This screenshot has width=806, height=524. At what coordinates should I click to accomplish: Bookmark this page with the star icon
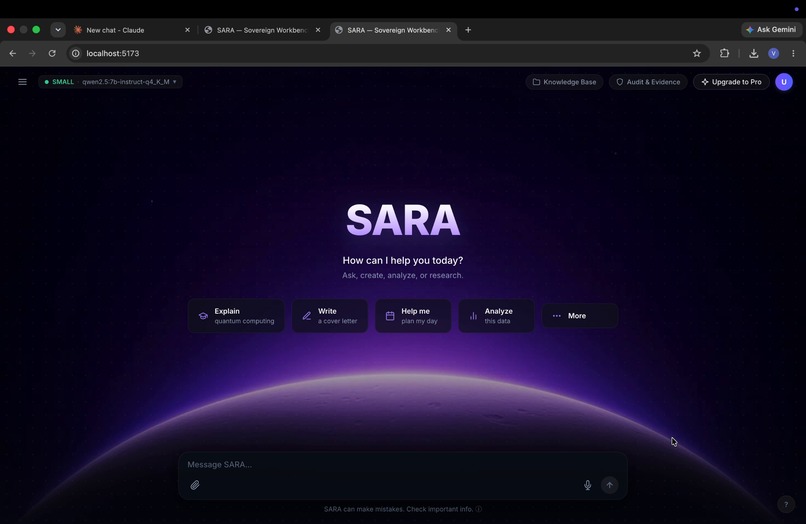tap(697, 53)
